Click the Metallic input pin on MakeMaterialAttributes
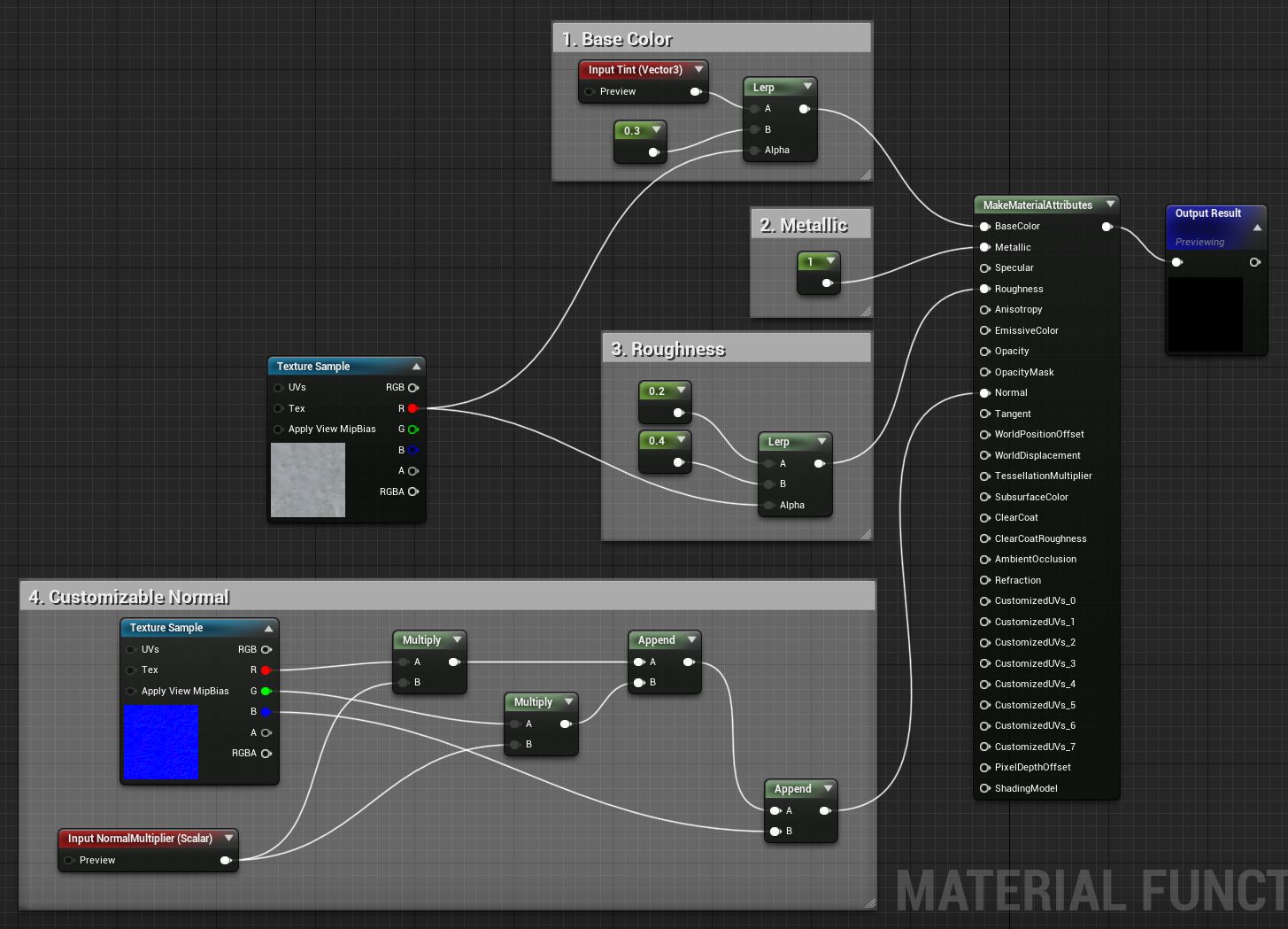Screen dimensions: 1288x929 pyautogui.click(x=984, y=247)
